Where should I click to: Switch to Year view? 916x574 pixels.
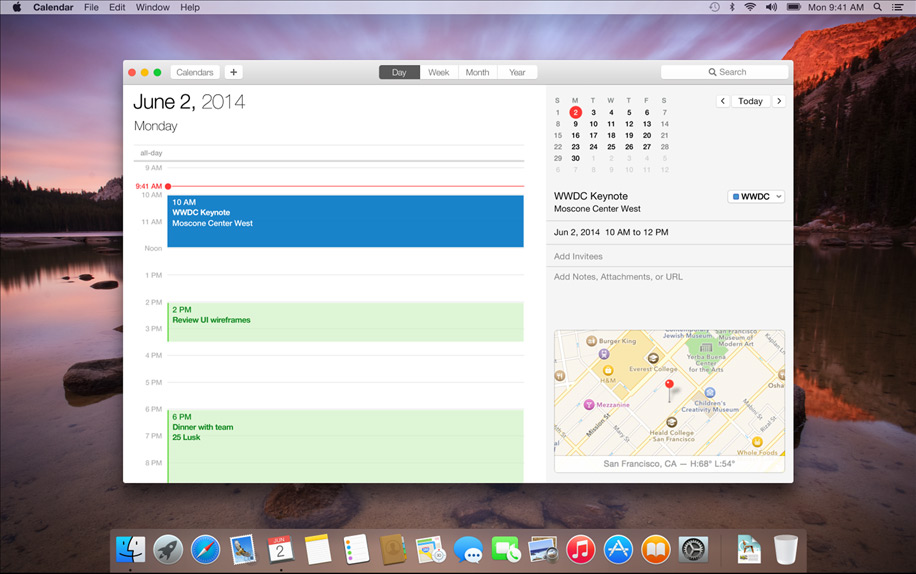[517, 72]
